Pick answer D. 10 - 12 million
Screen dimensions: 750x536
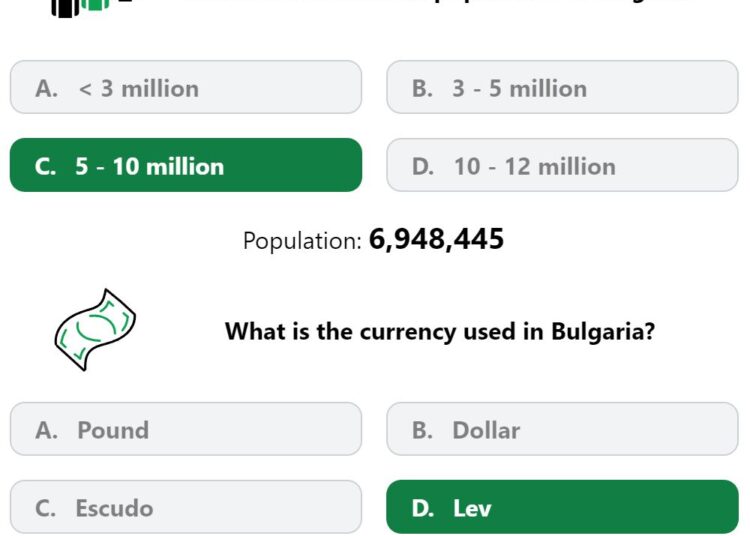562,165
